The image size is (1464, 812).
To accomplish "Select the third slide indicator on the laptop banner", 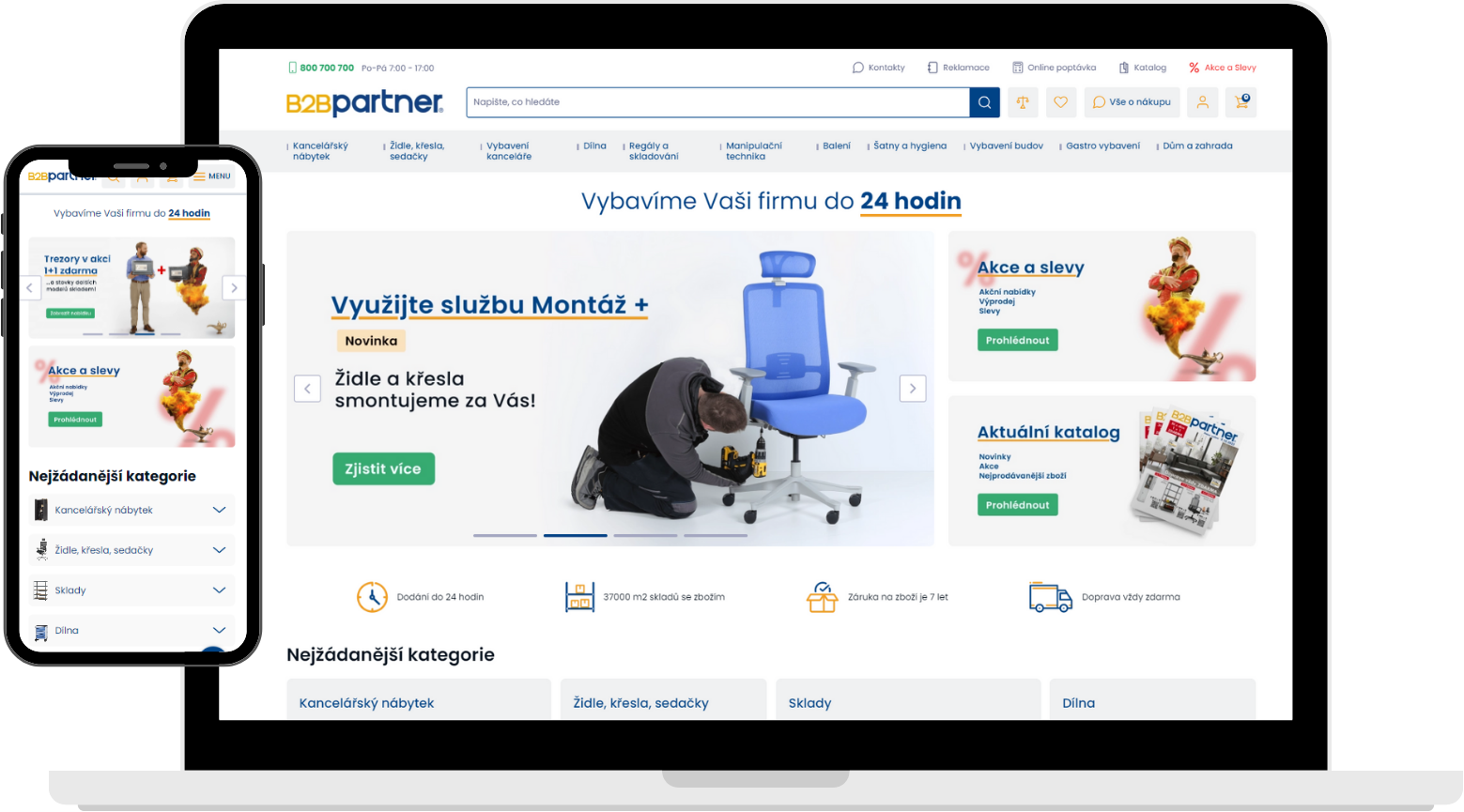I will tap(645, 536).
